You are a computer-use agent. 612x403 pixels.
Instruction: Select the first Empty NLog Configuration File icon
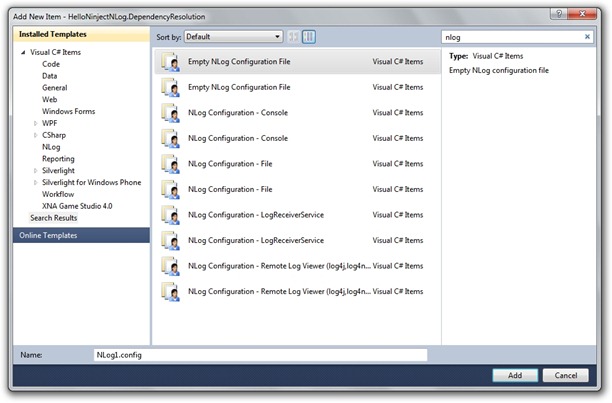pyautogui.click(x=169, y=61)
